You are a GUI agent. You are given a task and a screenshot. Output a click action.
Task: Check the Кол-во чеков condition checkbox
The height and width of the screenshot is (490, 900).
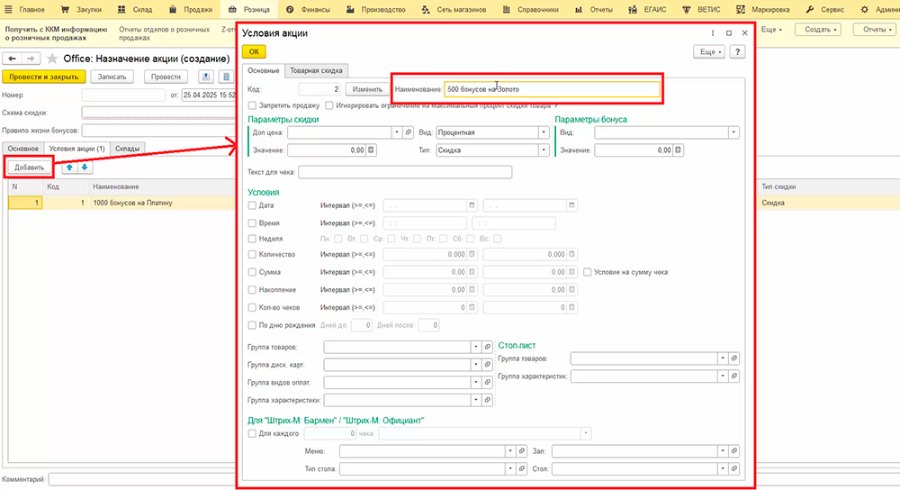coord(252,308)
